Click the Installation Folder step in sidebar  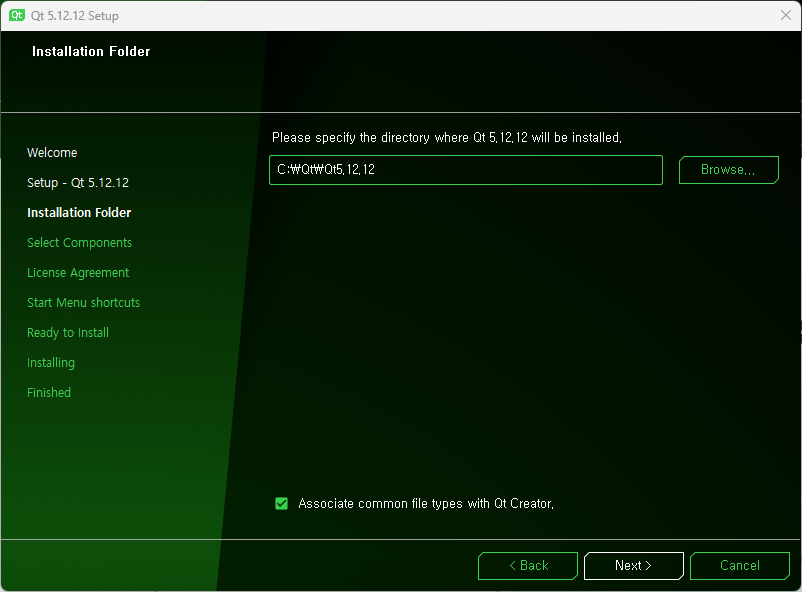pos(79,212)
